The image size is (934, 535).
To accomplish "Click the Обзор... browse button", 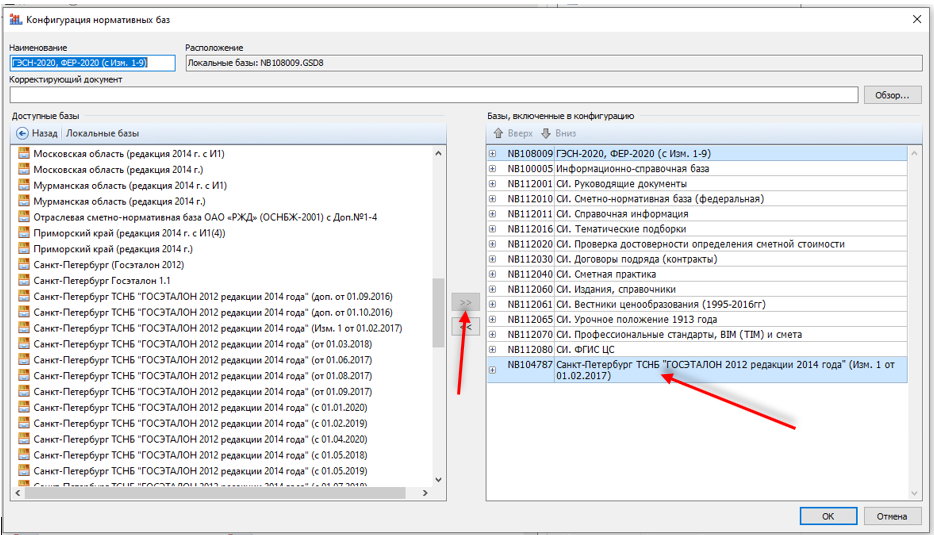I will [892, 95].
